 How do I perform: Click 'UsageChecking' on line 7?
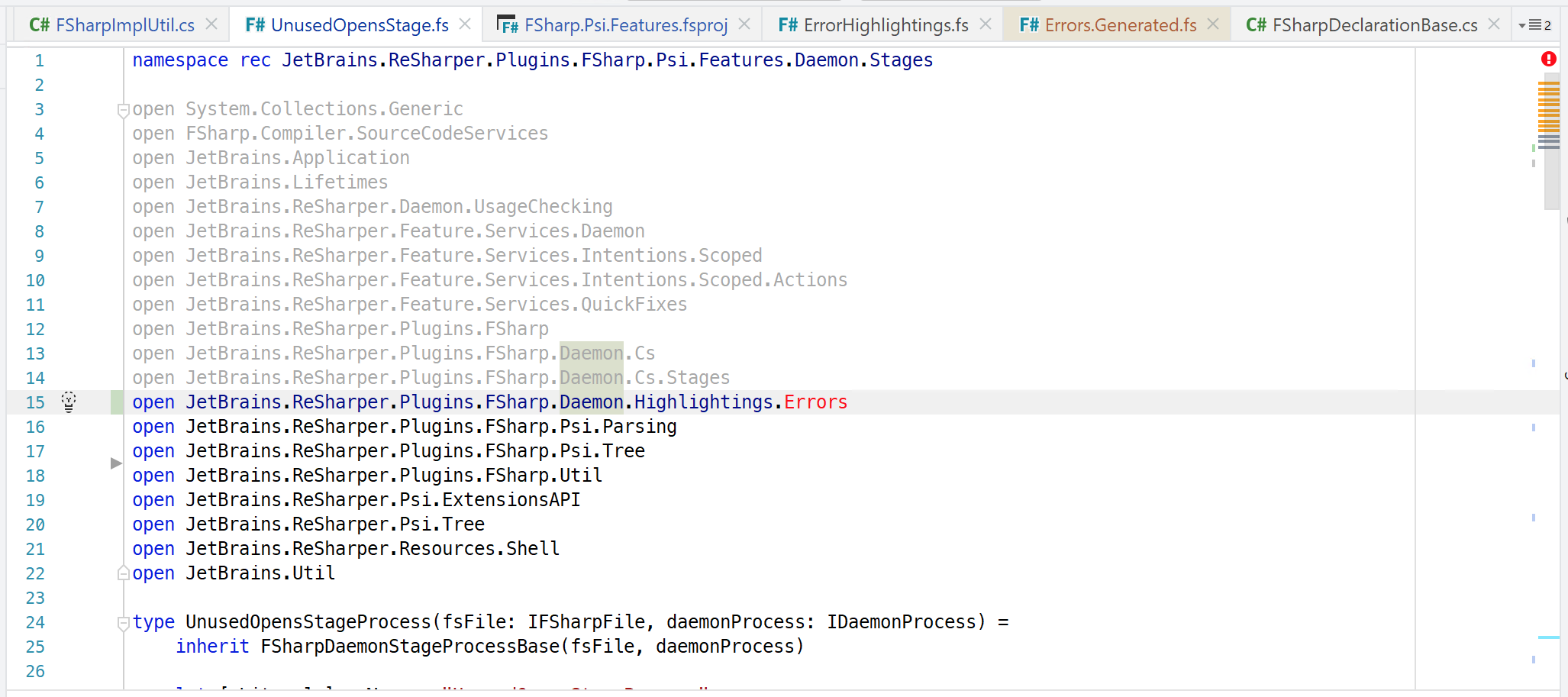(x=543, y=207)
